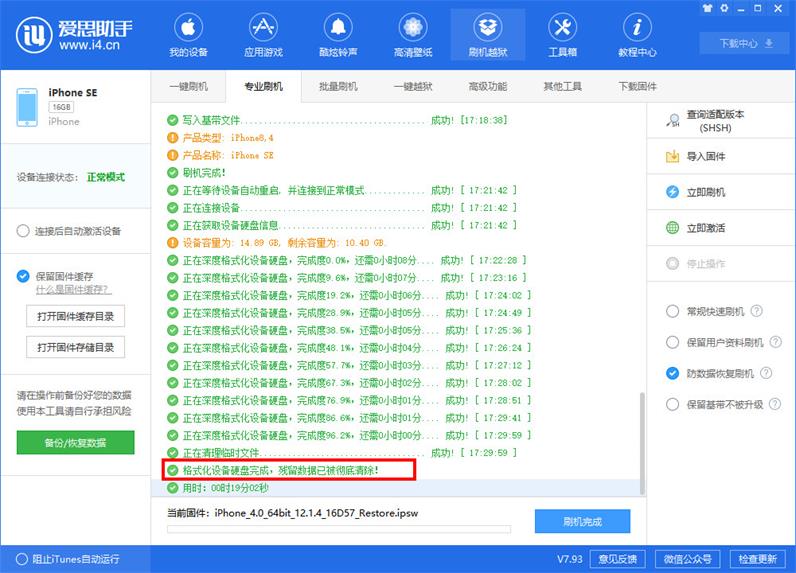
Task: Switch to 高级功能 tab
Action: point(488,86)
